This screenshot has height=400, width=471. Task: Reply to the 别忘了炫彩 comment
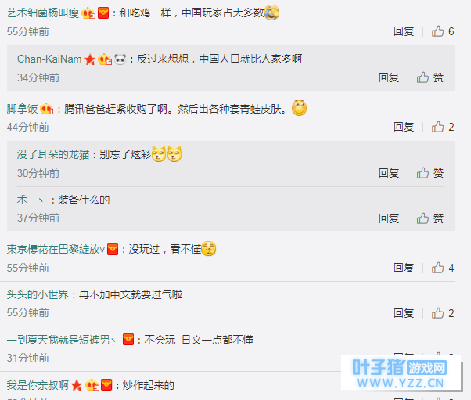(389, 173)
